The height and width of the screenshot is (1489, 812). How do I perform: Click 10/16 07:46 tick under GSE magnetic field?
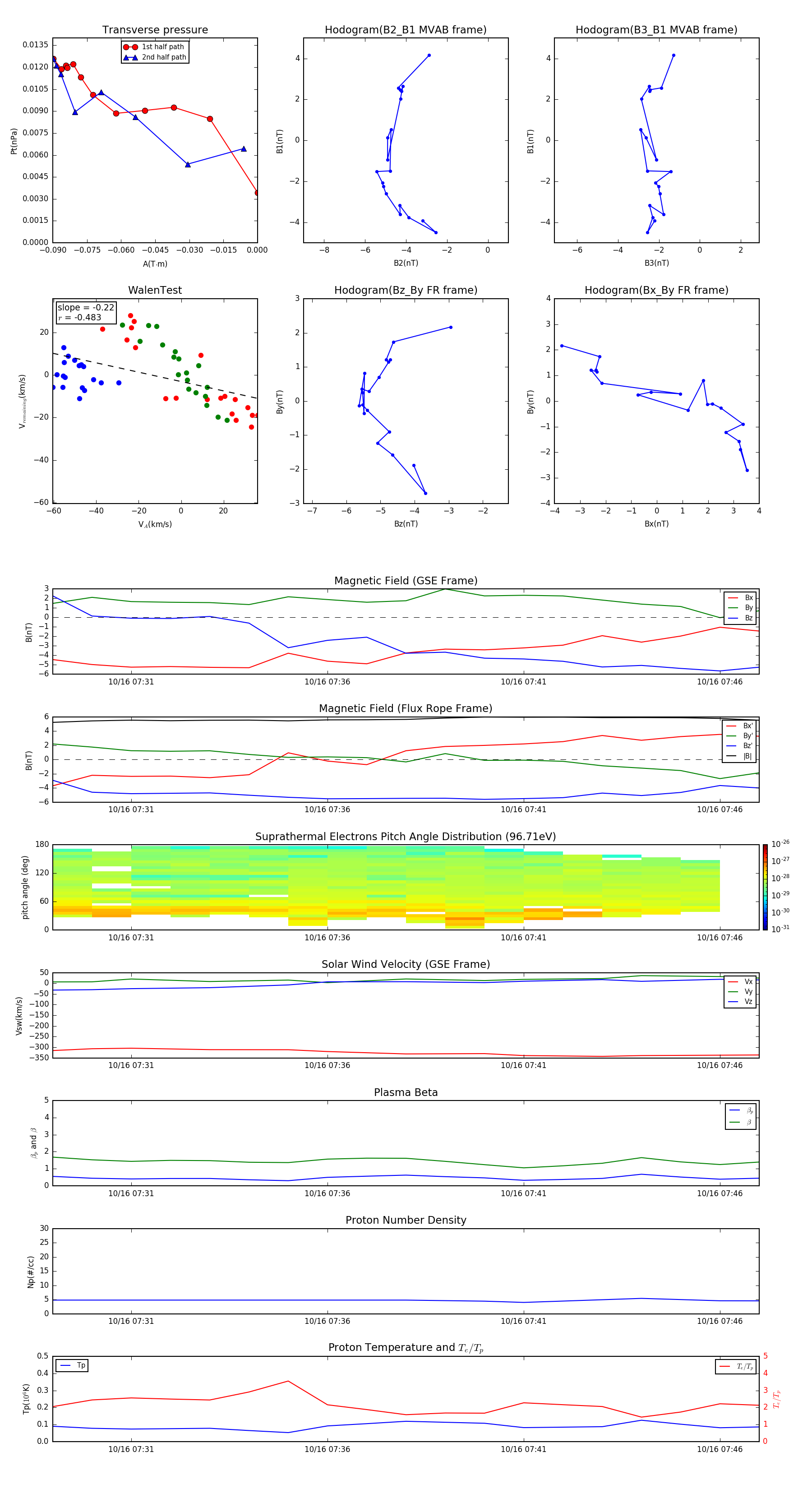[720, 682]
